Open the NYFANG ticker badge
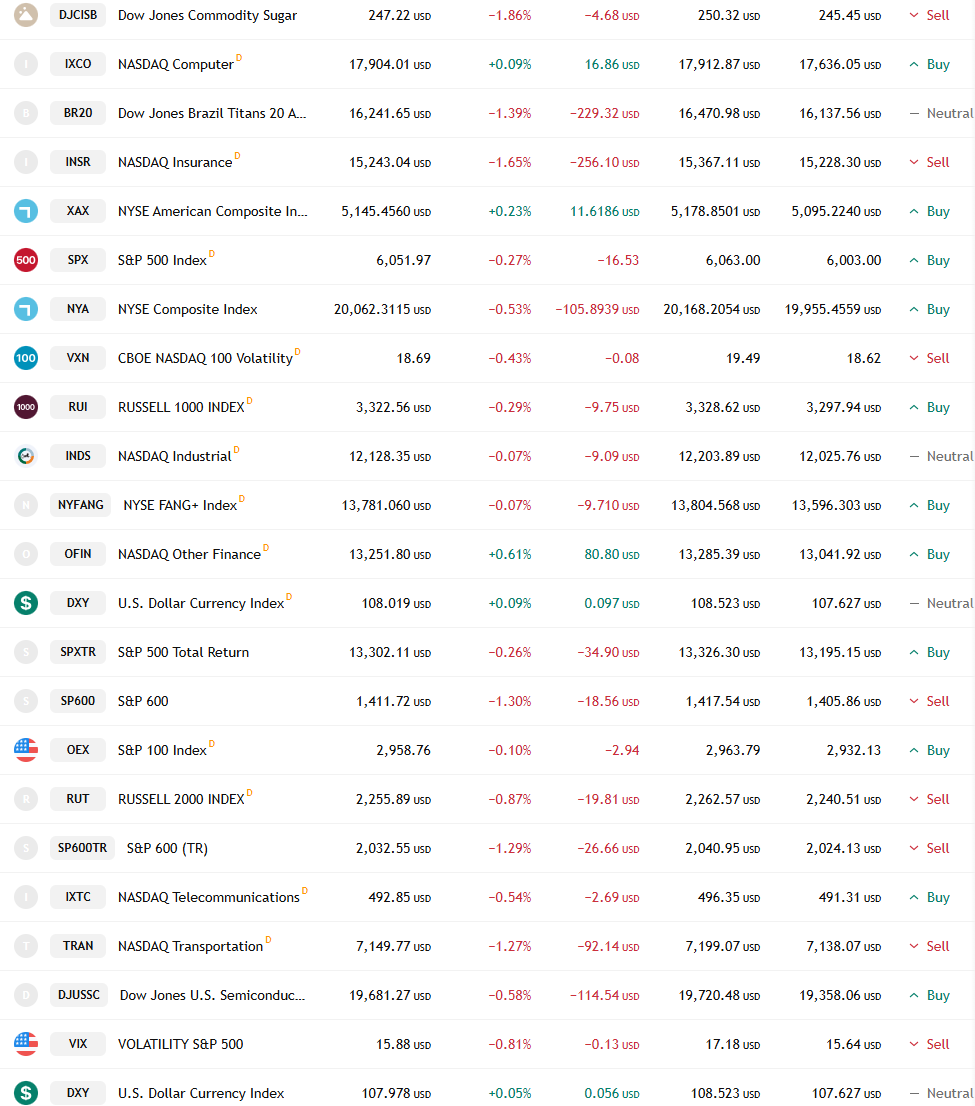Image resolution: width=975 pixels, height=1106 pixels. (80, 505)
